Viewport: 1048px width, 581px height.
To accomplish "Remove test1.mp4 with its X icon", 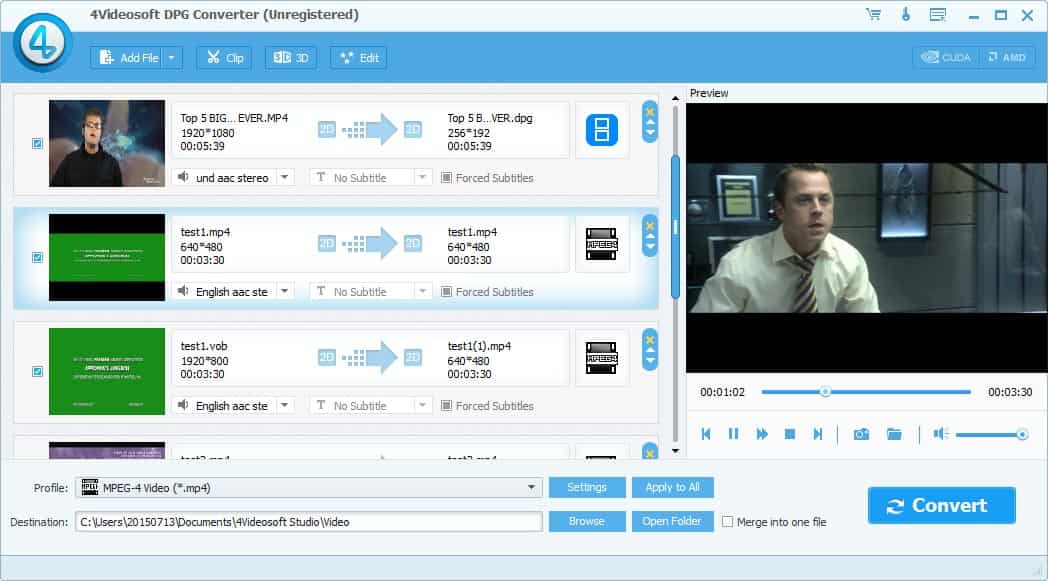I will pos(650,226).
